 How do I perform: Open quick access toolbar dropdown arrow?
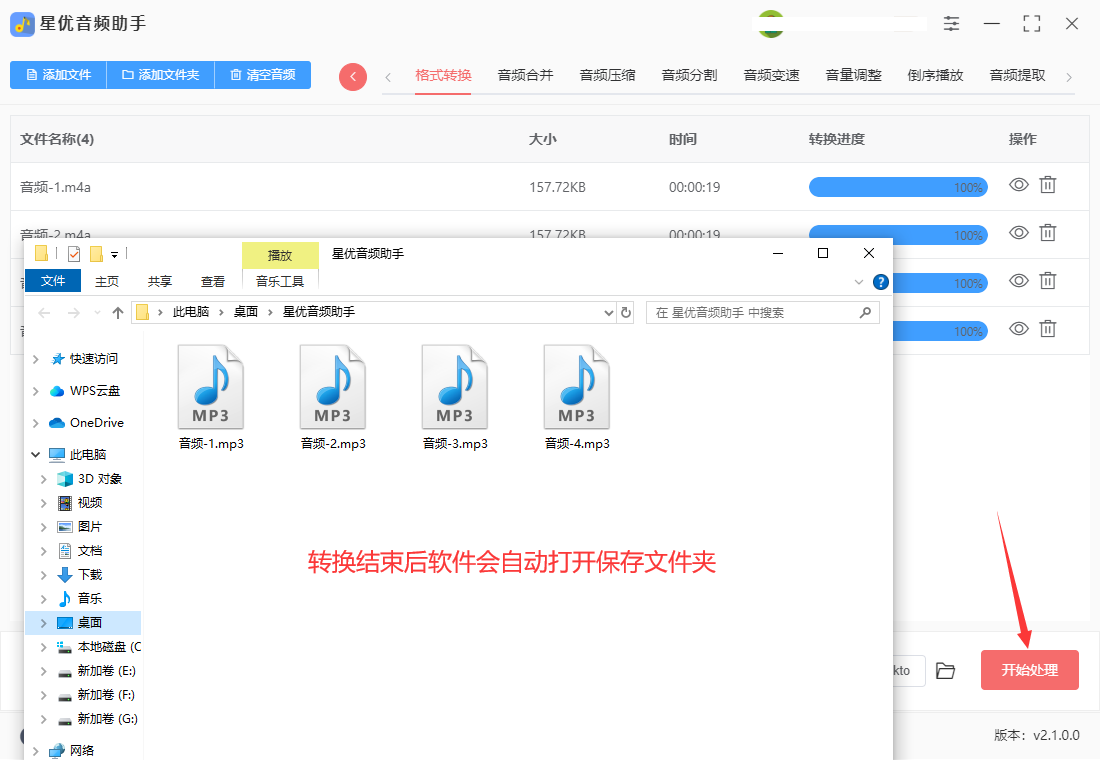click(114, 255)
